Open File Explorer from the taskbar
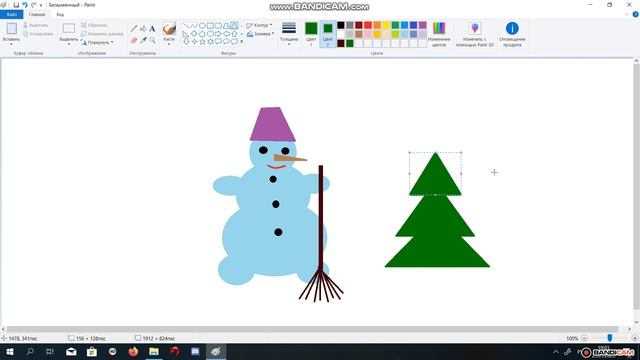 pyautogui.click(x=153, y=352)
